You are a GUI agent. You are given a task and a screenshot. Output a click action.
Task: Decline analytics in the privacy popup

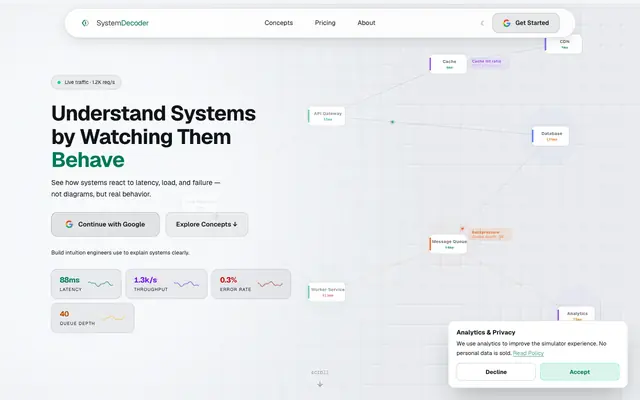coord(496,372)
